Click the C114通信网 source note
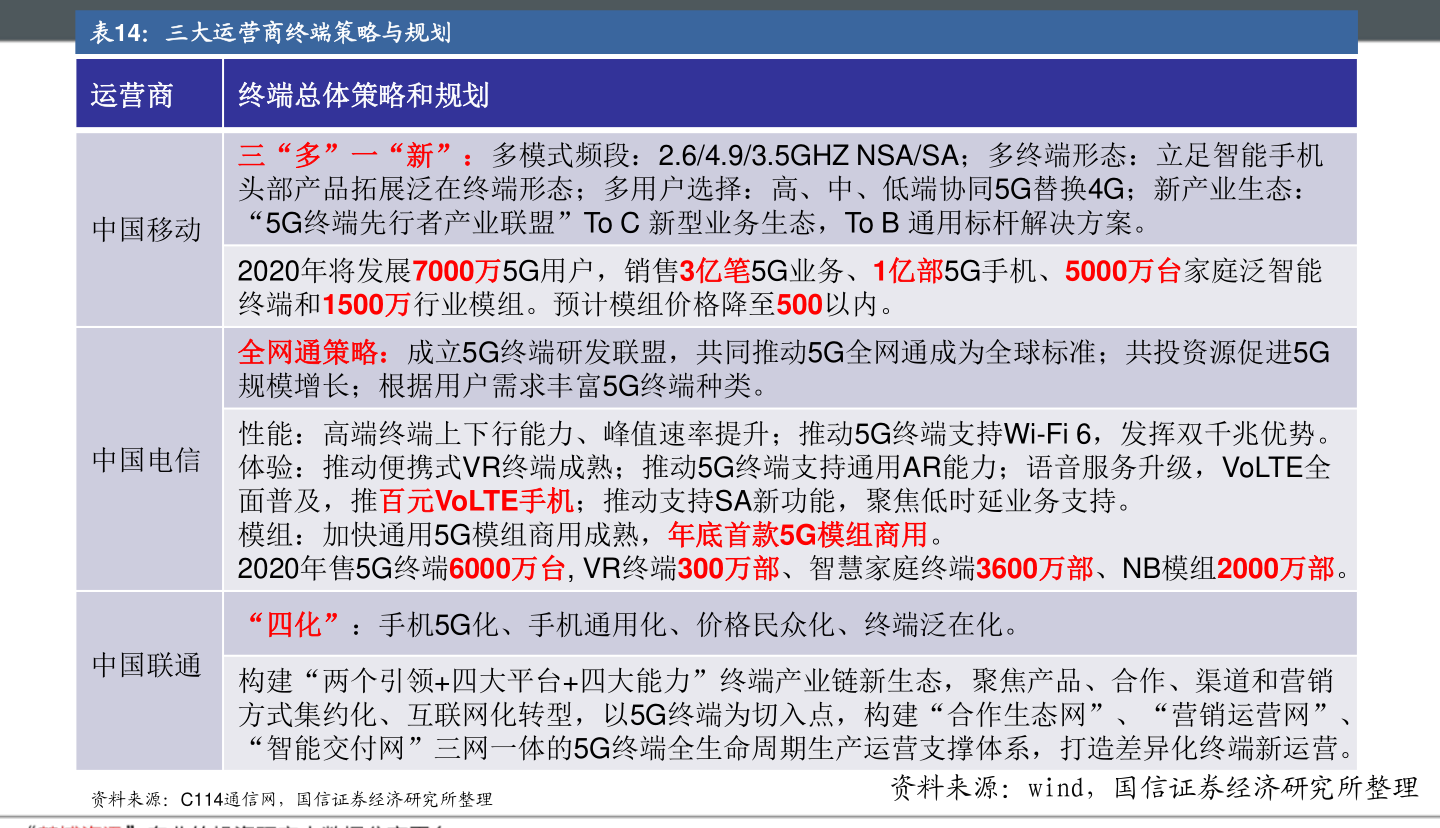 pos(292,799)
